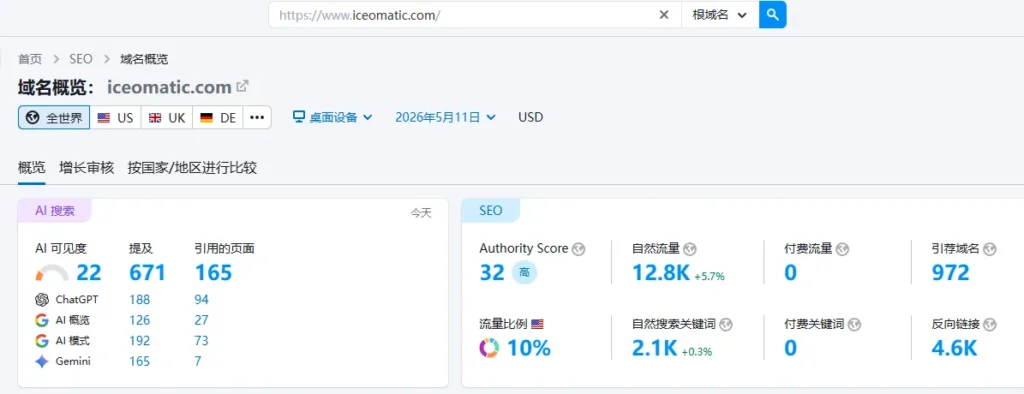Viewport: 1024px width, 394px height.
Task: Click globe icon next to 自然流量
Action: tap(690, 249)
